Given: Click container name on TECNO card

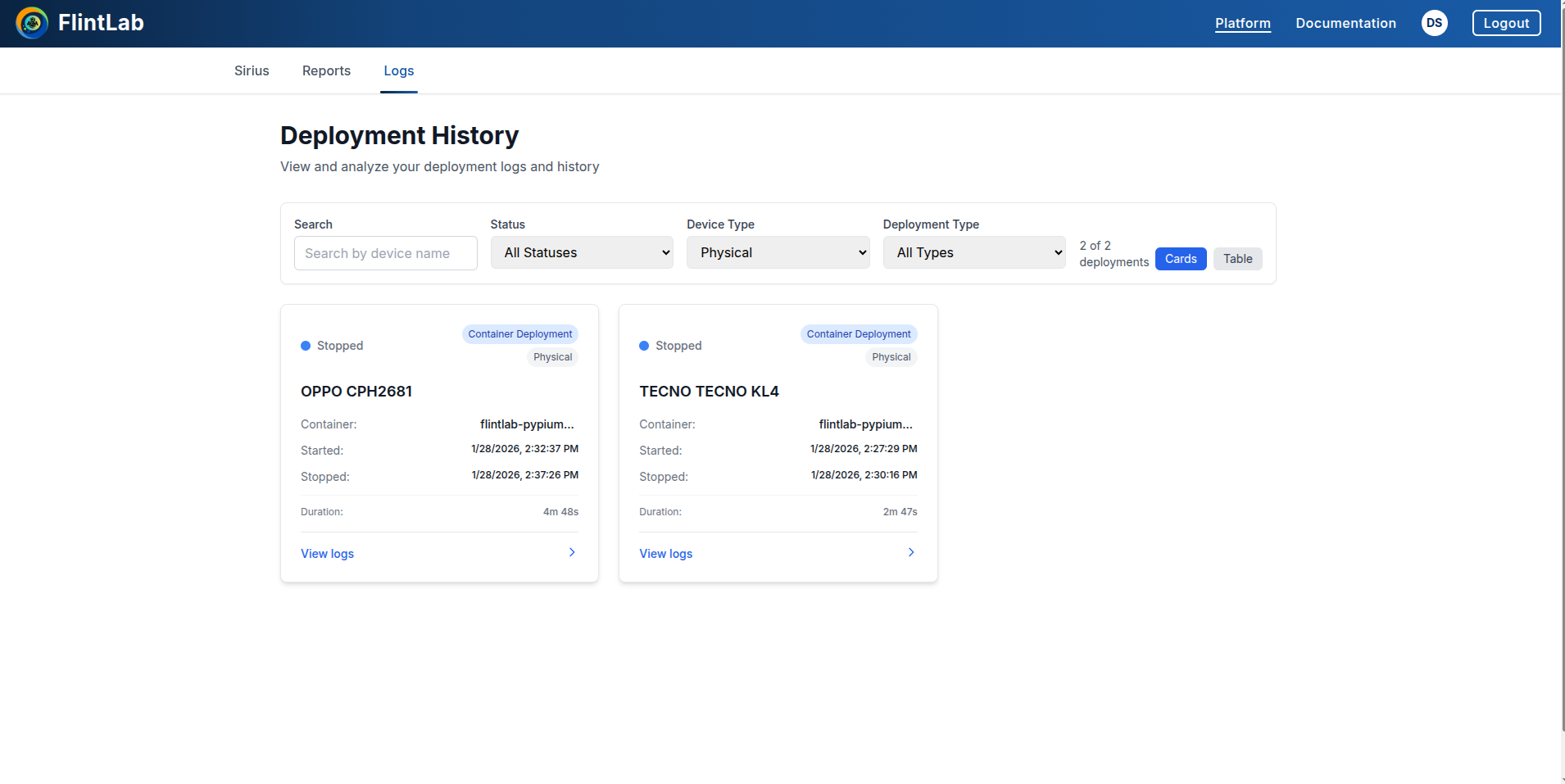Looking at the screenshot, I should (866, 424).
